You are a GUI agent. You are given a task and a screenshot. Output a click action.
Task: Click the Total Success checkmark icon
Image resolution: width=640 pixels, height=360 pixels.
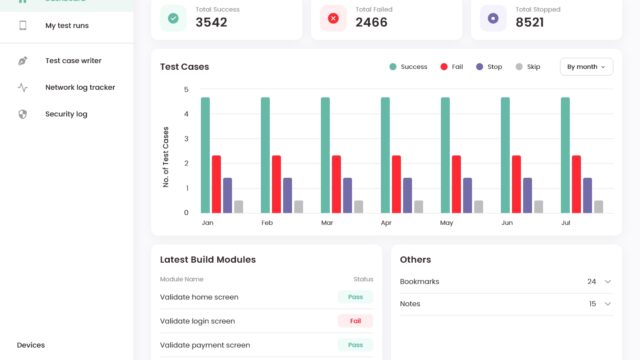click(173, 18)
